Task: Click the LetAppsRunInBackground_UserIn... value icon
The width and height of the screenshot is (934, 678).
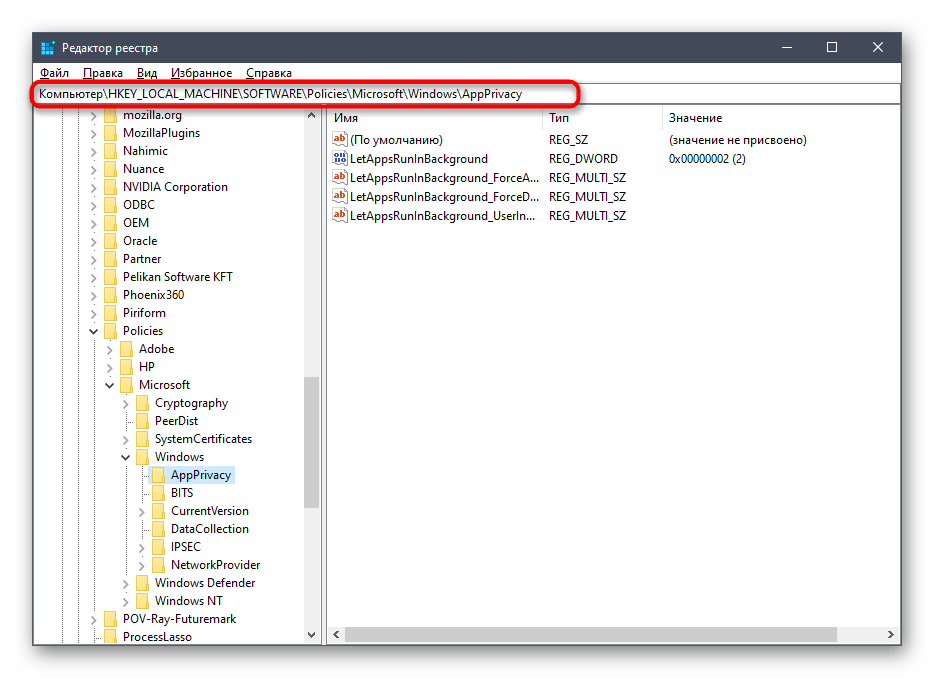Action: point(340,216)
